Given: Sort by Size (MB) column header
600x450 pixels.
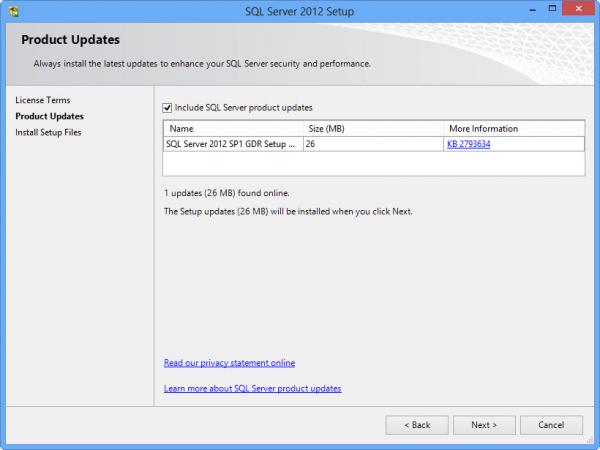Looking at the screenshot, I should [374, 129].
